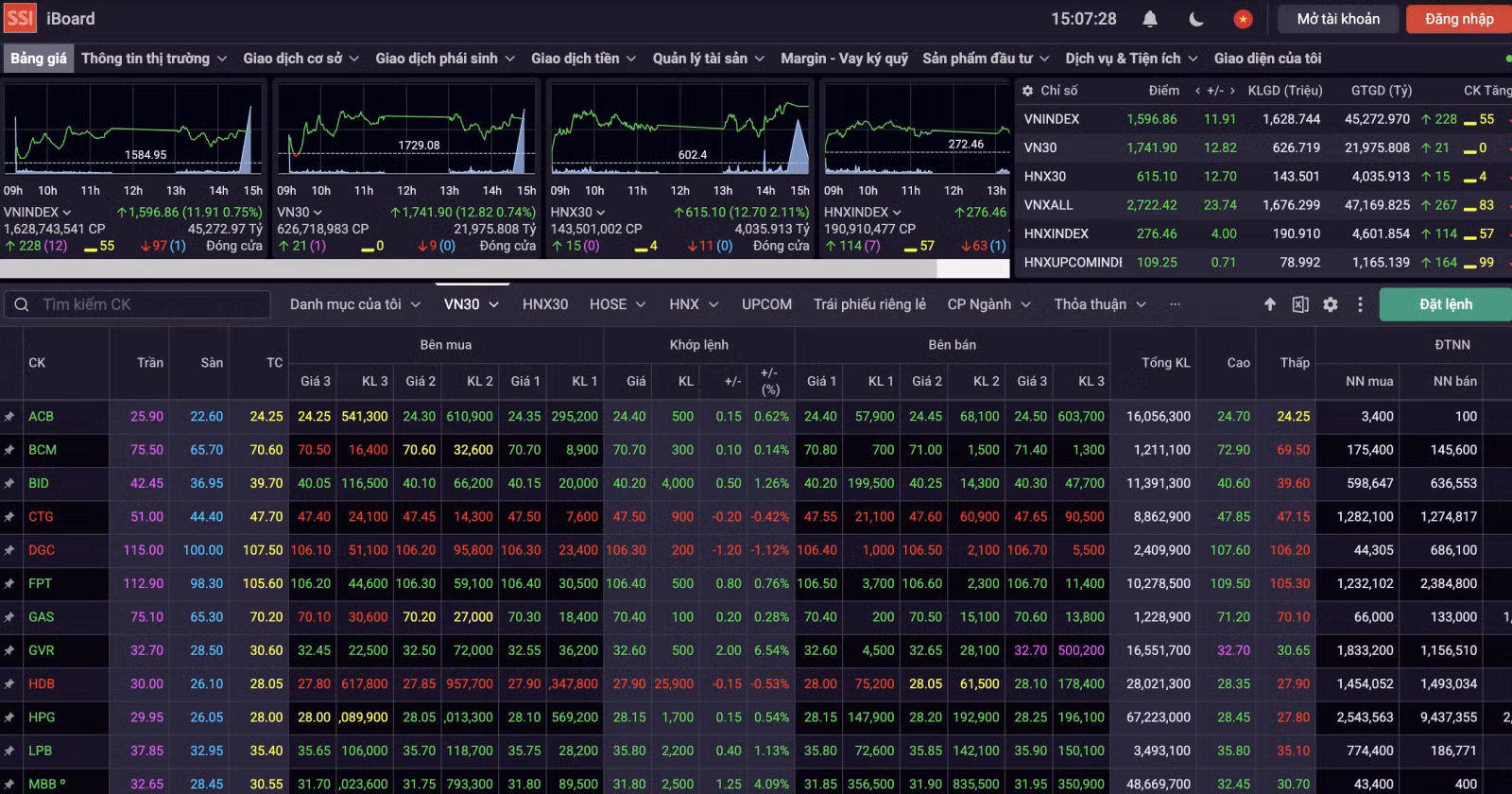Toggle dark mode moon icon

(1196, 19)
